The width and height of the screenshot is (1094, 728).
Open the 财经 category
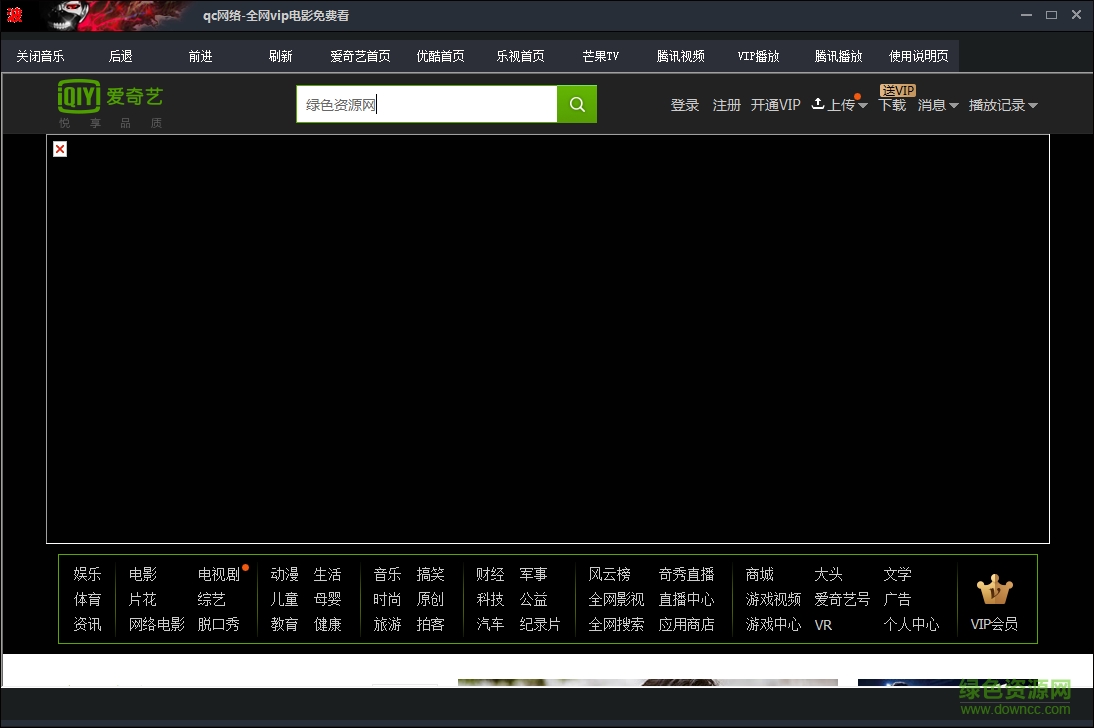click(490, 574)
